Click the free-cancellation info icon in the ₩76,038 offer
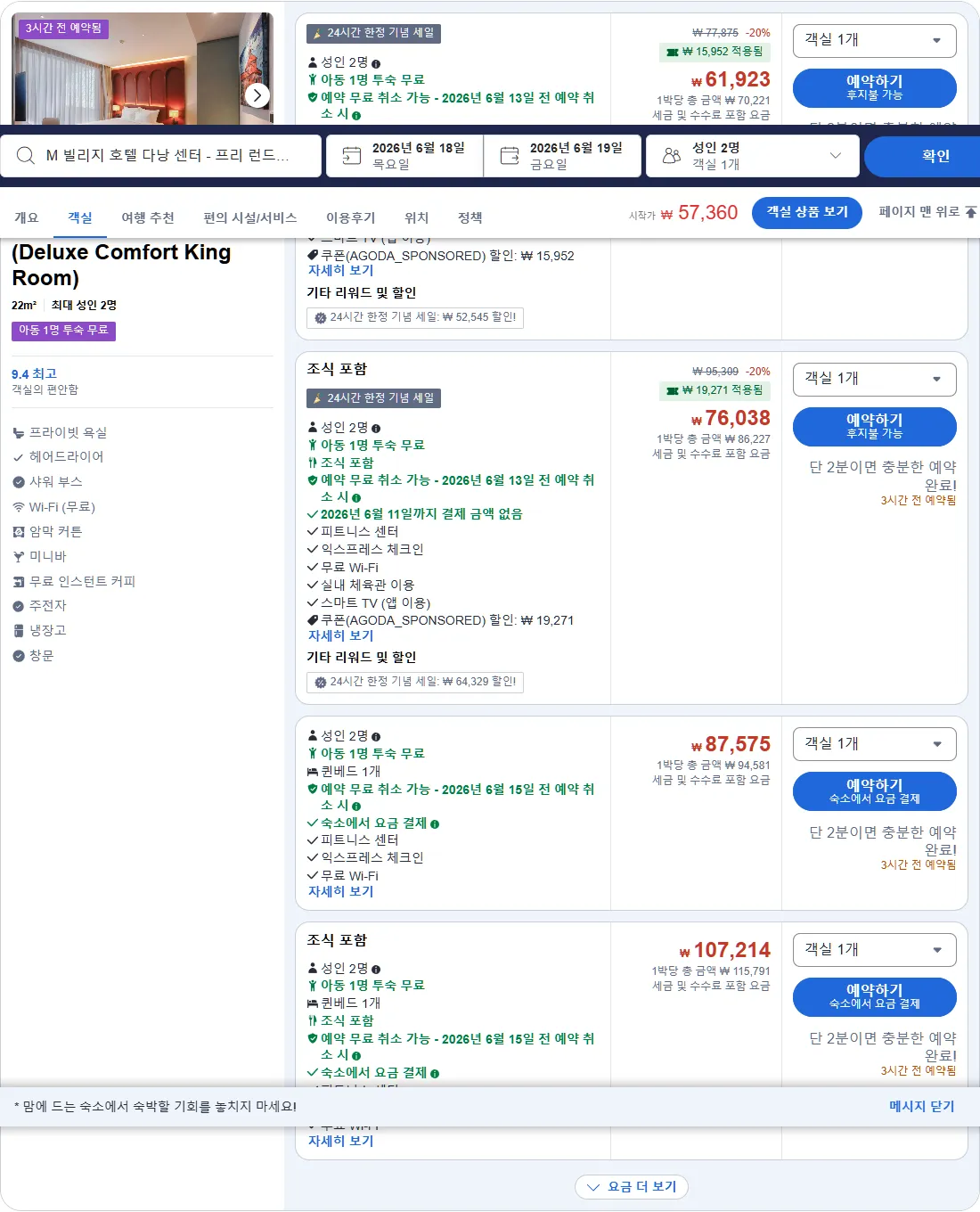The width and height of the screenshot is (980, 1212). pyautogui.click(x=356, y=498)
